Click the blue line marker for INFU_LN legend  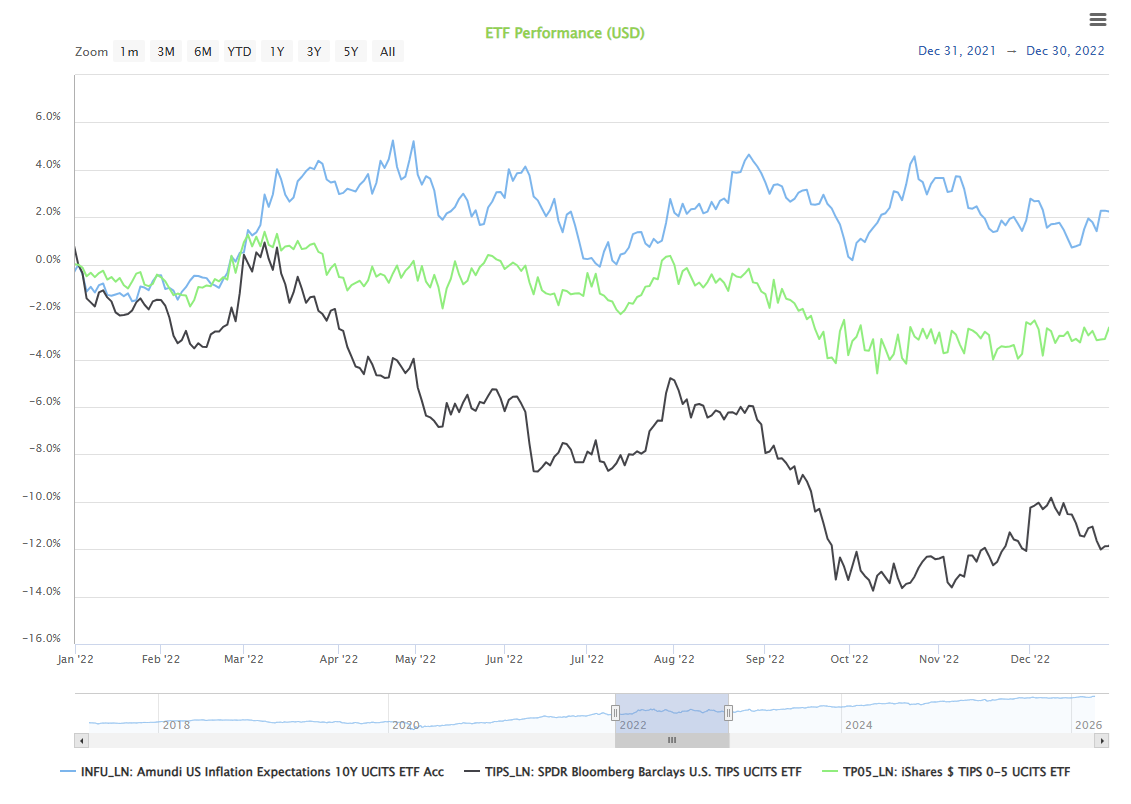click(x=68, y=771)
